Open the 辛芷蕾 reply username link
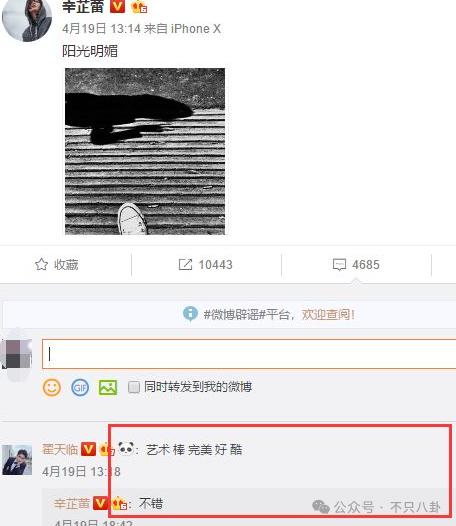Viewport: 456px width, 526px height. [x=72, y=504]
